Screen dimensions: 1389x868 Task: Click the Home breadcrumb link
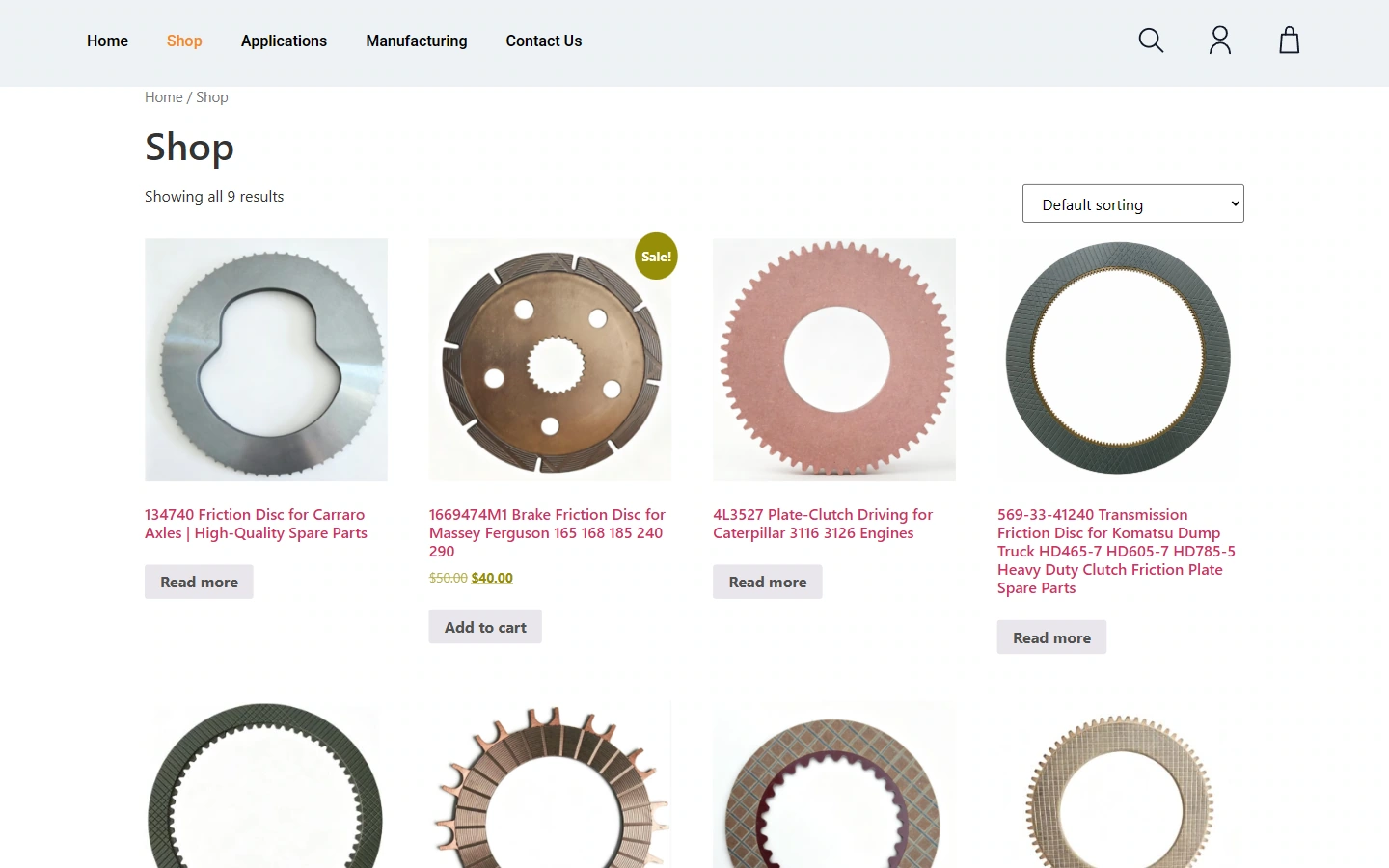pyautogui.click(x=163, y=97)
